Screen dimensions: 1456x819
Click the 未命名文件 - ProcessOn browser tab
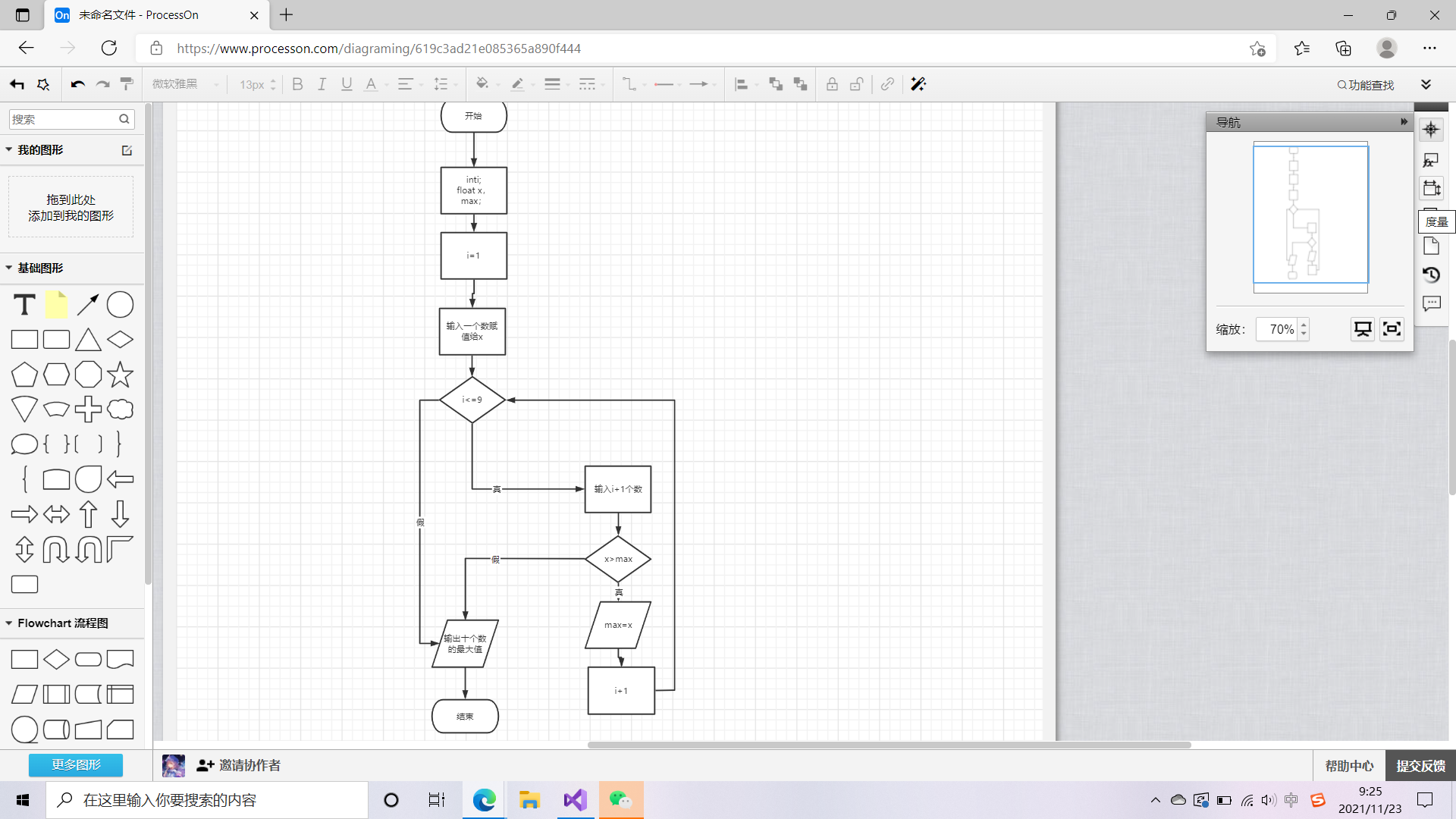140,14
